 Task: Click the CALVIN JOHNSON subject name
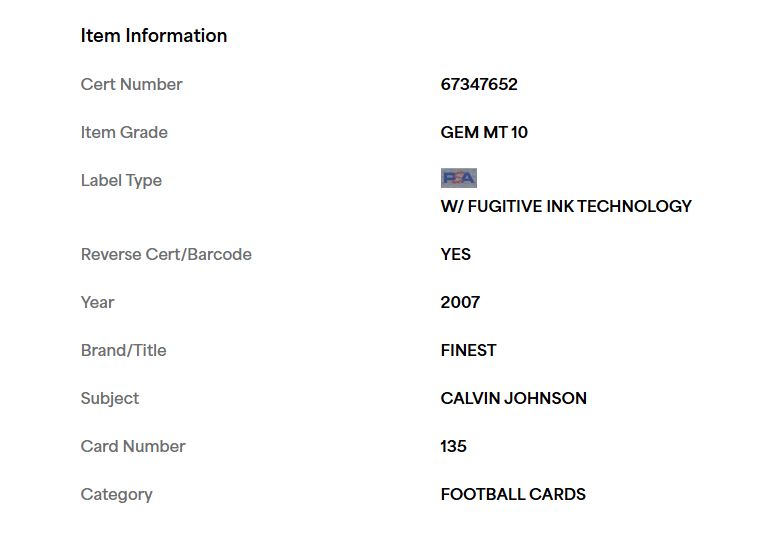[514, 398]
